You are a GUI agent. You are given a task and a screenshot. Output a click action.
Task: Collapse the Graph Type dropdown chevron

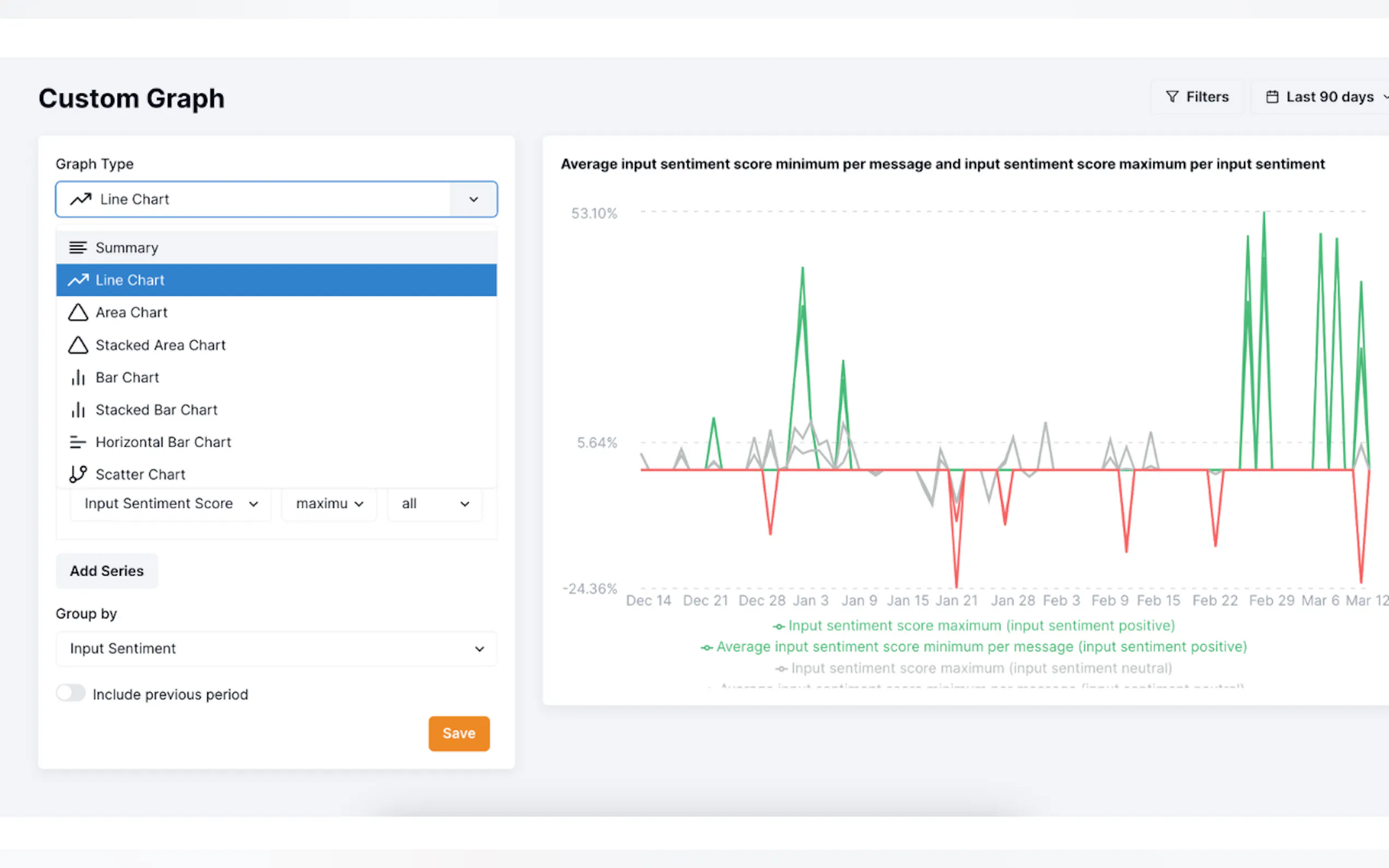tap(473, 199)
